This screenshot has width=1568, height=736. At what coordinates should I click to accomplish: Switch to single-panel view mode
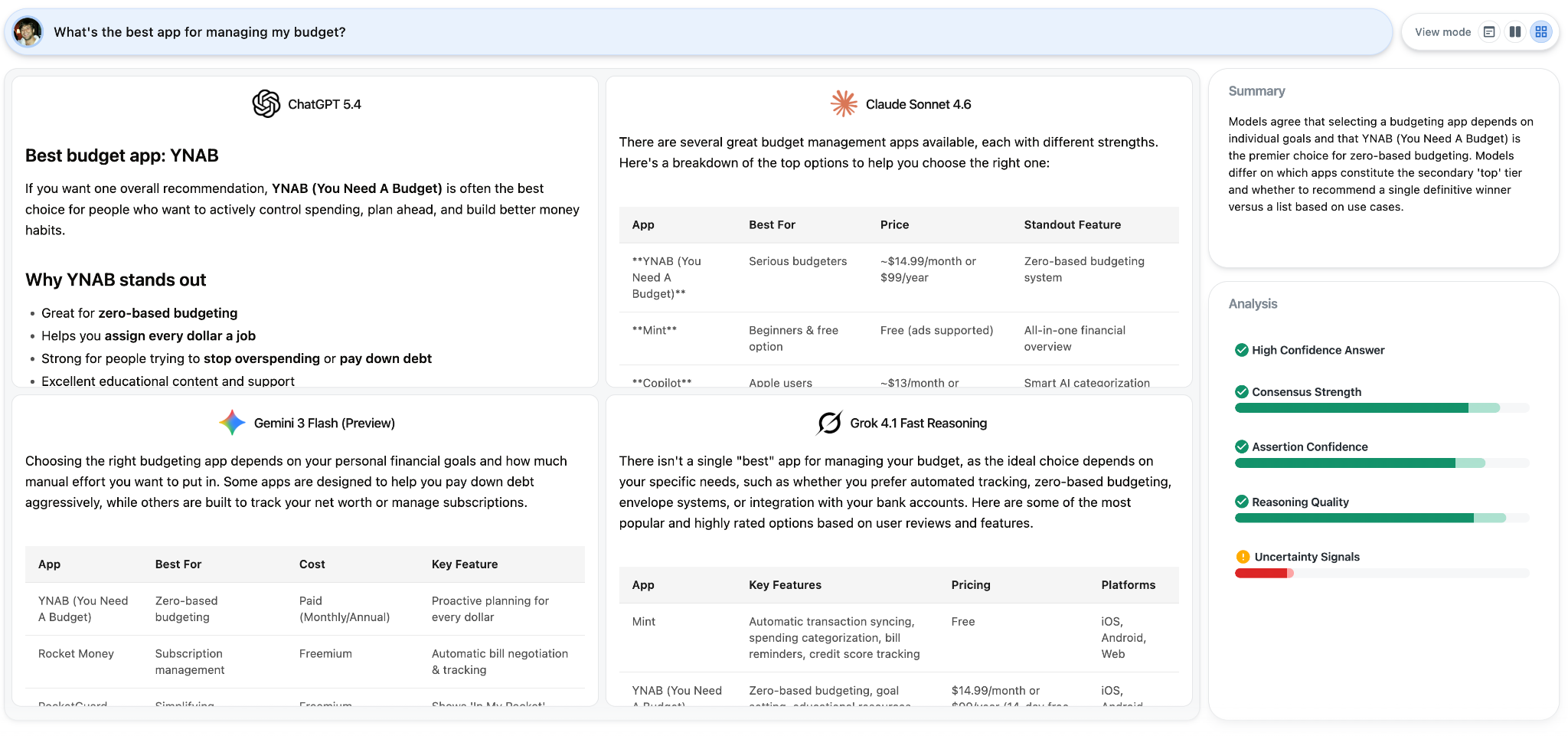[1489, 32]
